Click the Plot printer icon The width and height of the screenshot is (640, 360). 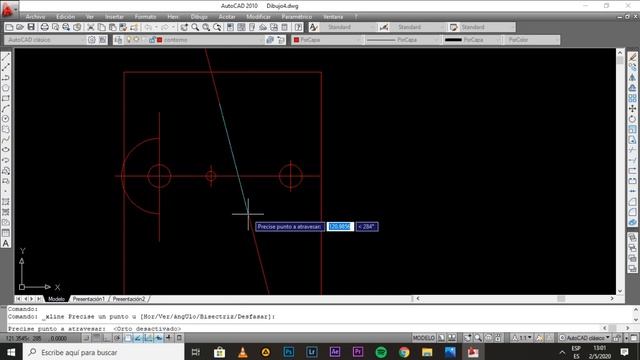(x=44, y=27)
